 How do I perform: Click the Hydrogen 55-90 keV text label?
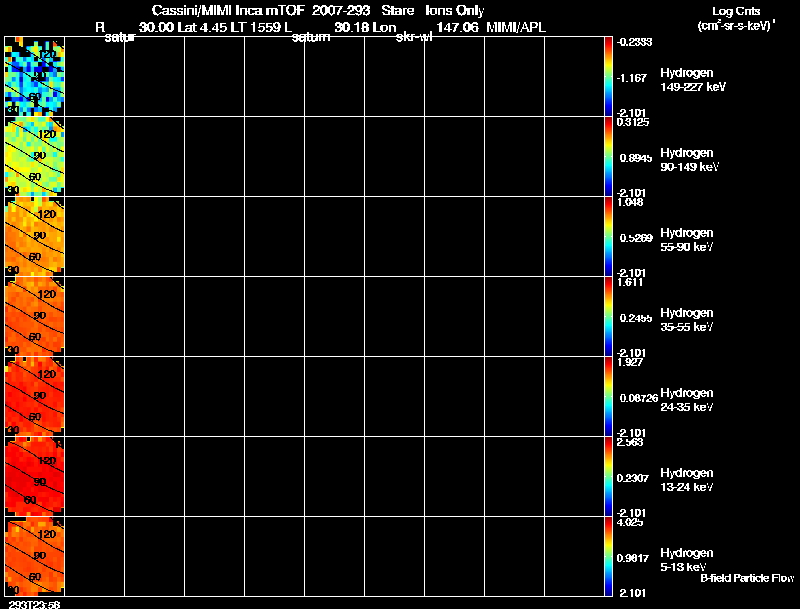click(687, 240)
